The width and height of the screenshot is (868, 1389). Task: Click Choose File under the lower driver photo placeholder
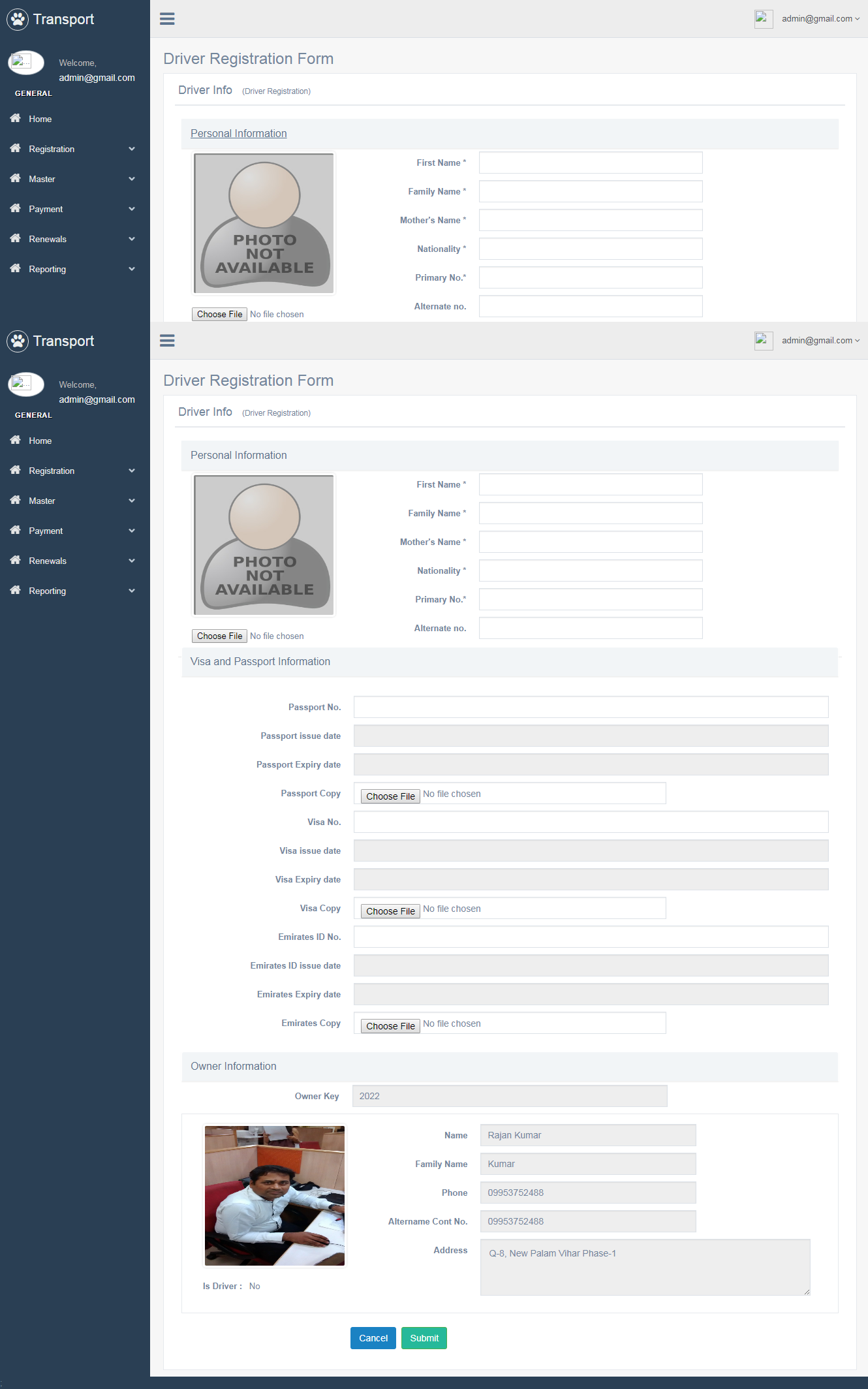219,636
